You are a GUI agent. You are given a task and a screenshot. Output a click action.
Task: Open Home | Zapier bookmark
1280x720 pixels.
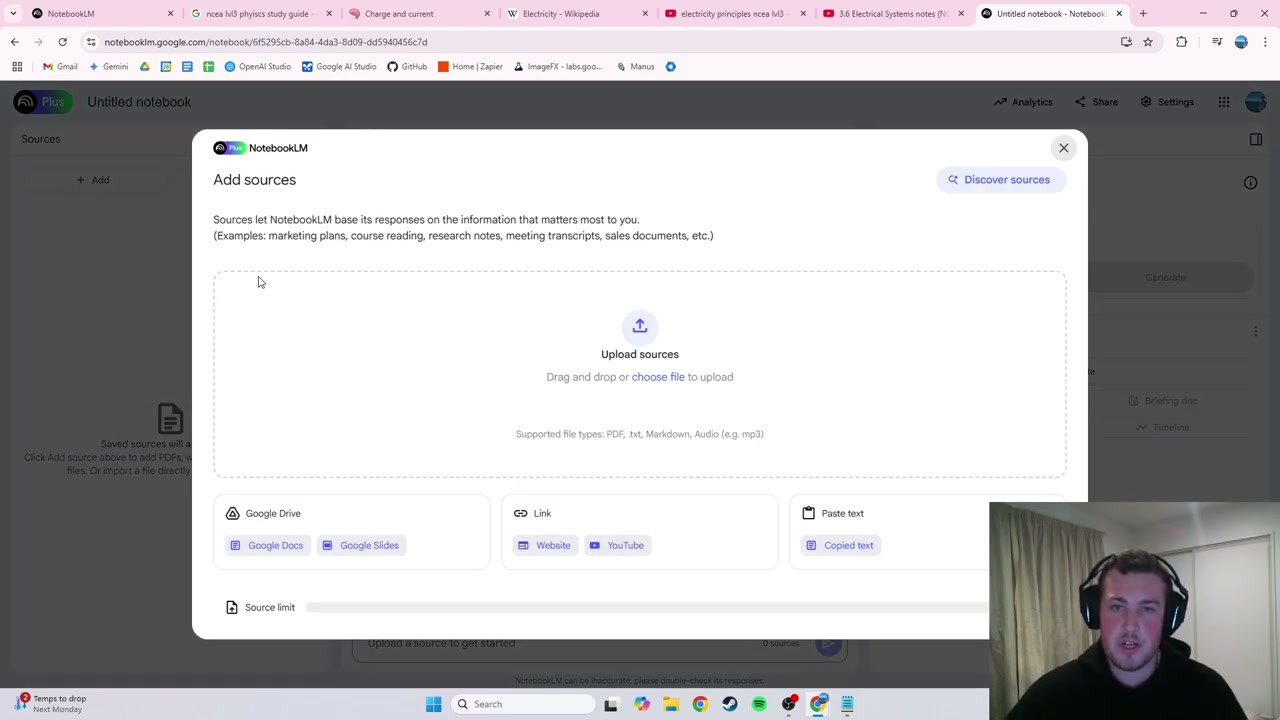[470, 67]
